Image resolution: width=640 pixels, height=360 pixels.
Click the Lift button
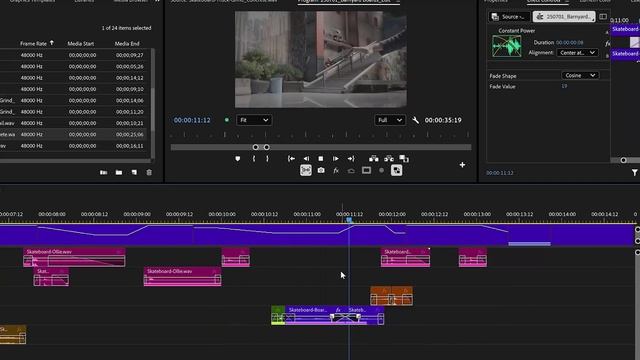coord(373,159)
